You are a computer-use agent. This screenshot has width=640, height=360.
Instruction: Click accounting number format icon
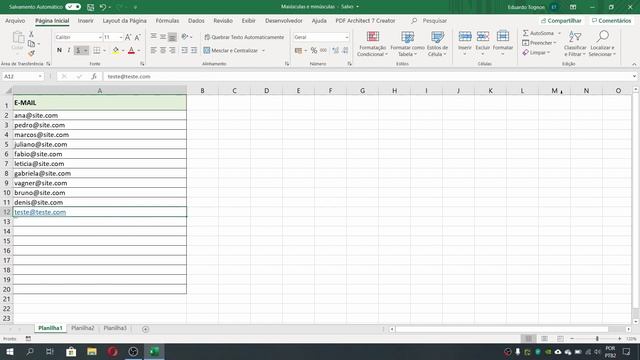click(x=298, y=50)
